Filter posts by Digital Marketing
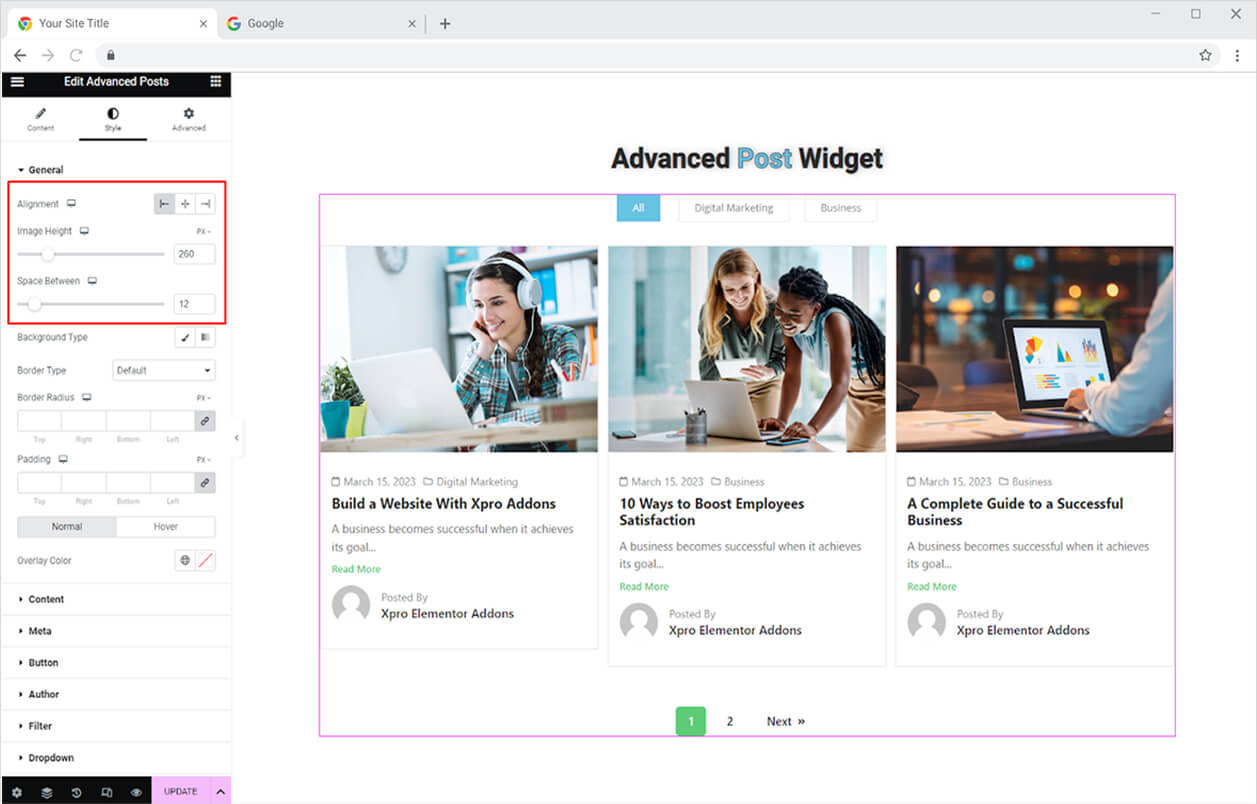The image size is (1257, 804). click(x=734, y=208)
